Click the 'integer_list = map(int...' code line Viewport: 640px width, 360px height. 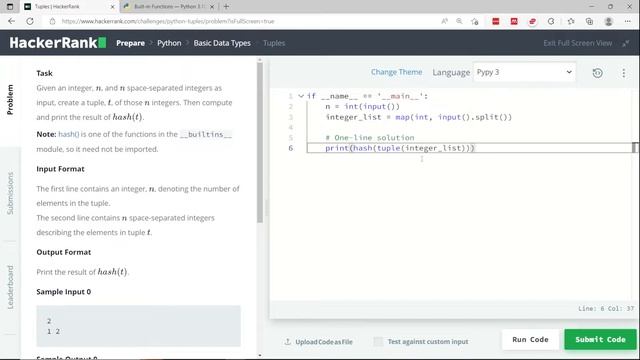point(418,117)
